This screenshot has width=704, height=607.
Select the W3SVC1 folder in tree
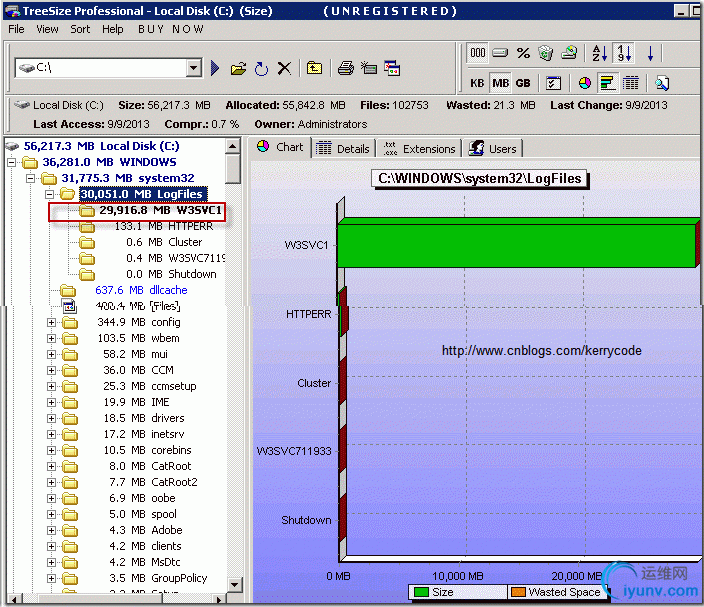tap(160, 211)
